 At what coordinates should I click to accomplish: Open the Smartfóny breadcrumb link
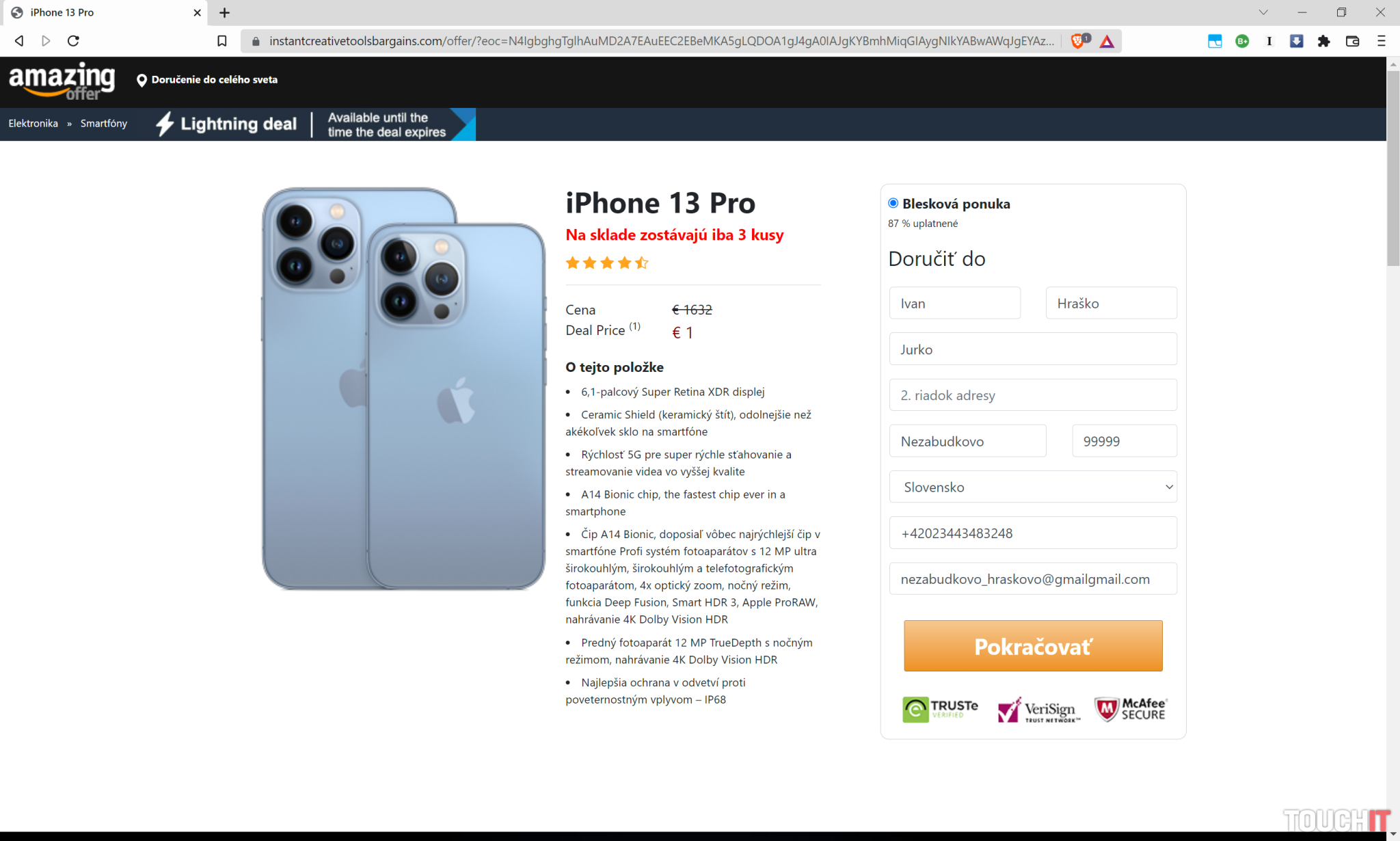click(104, 123)
